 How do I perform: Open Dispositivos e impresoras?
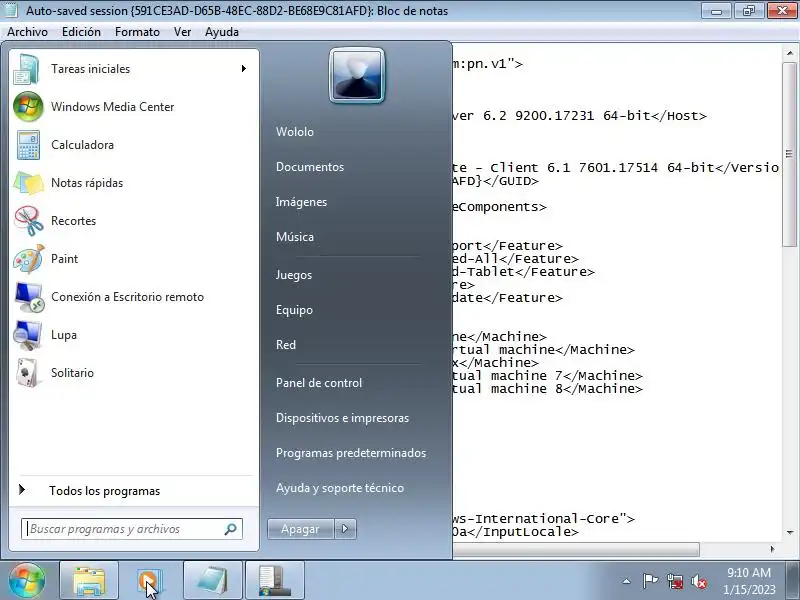[342, 418]
